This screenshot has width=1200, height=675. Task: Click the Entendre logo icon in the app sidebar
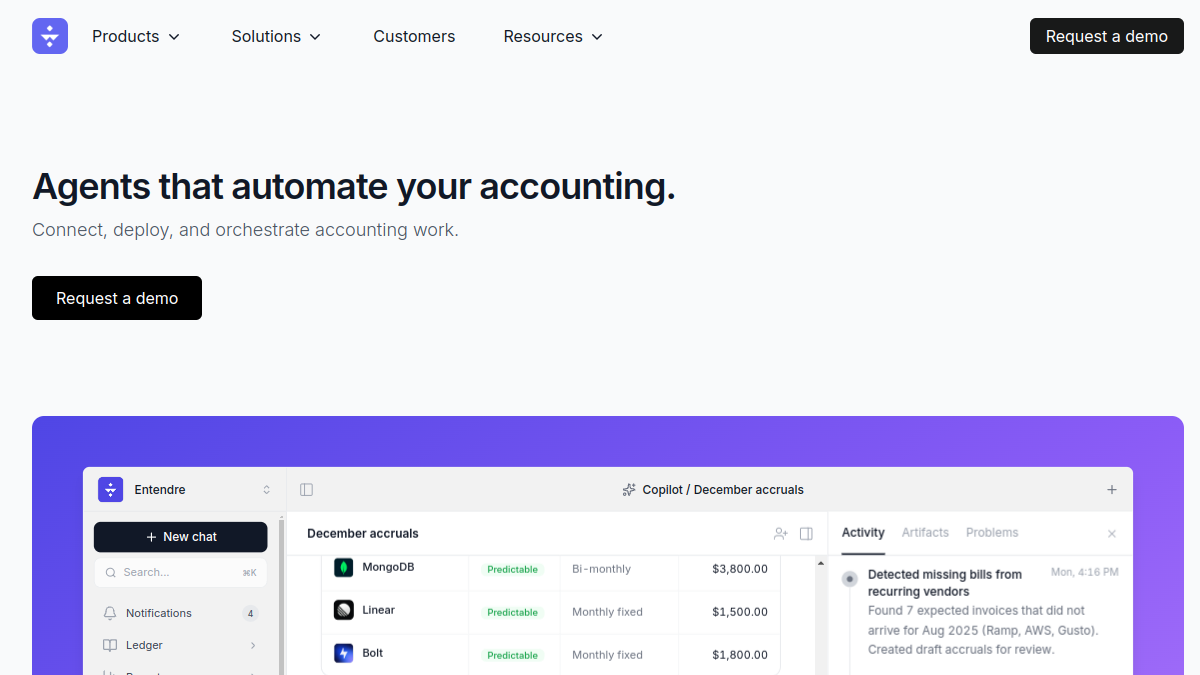pos(110,490)
